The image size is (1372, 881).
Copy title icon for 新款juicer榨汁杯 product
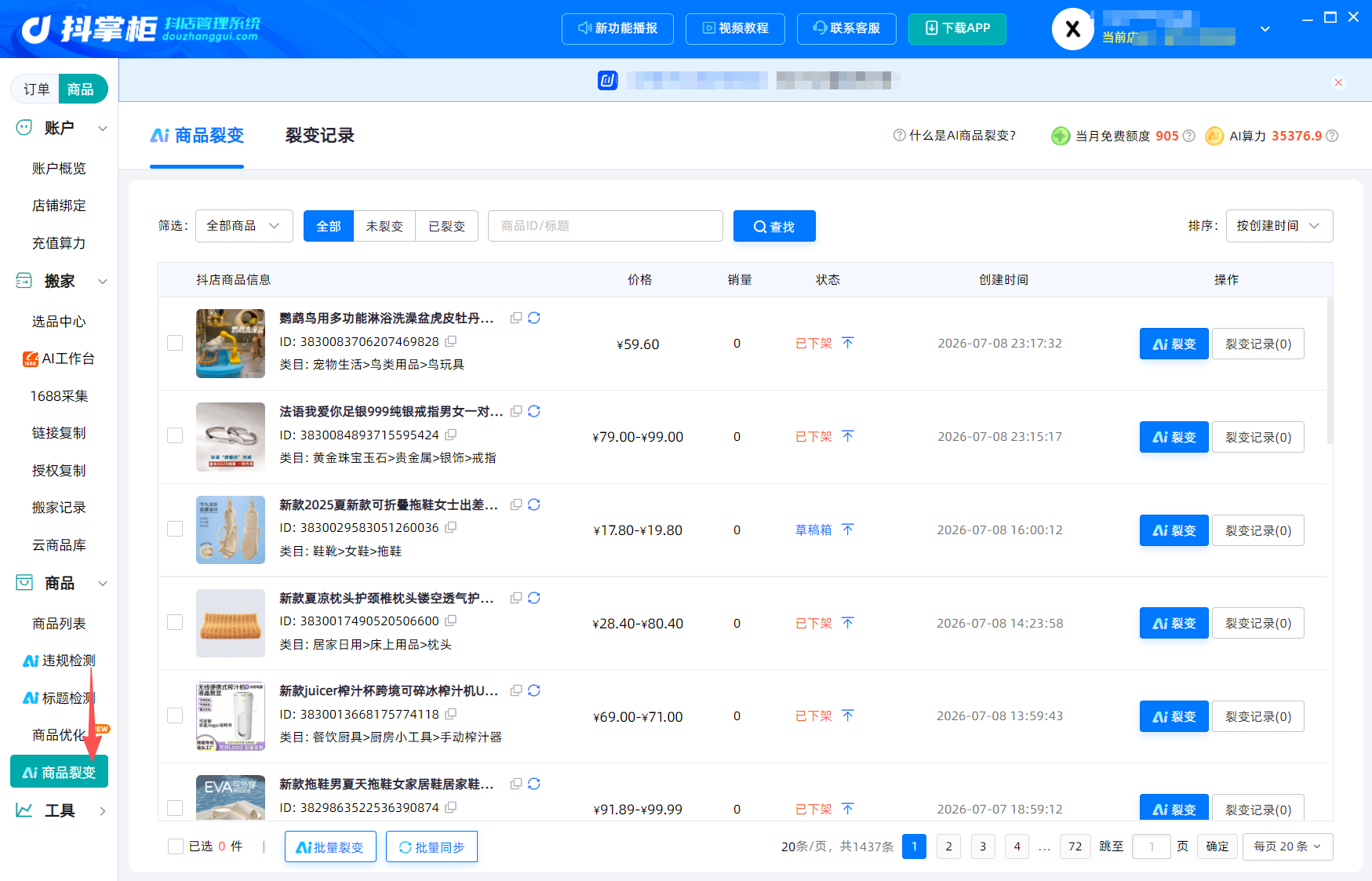(x=516, y=690)
